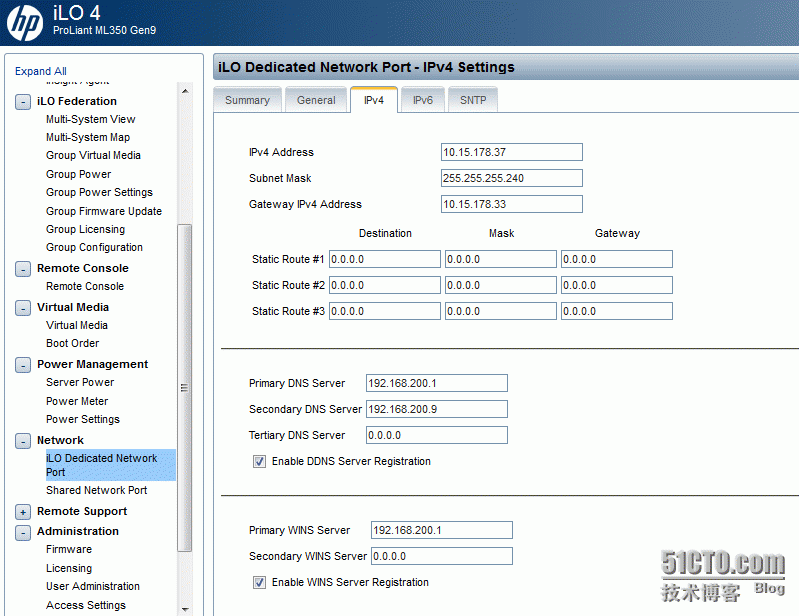Image resolution: width=799 pixels, height=616 pixels.
Task: Open Licensing under Administration
Action: [69, 568]
